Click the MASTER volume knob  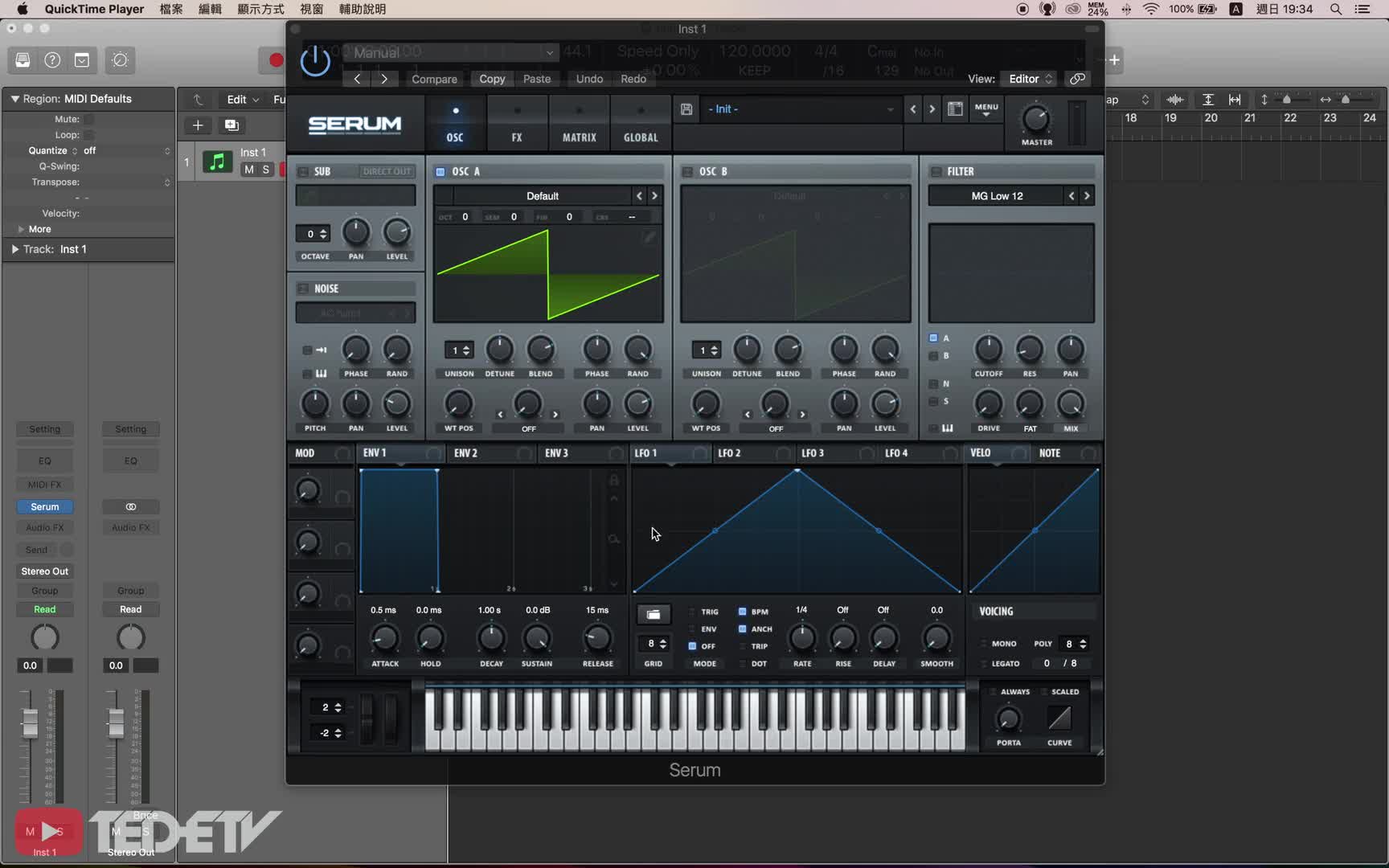(1036, 120)
